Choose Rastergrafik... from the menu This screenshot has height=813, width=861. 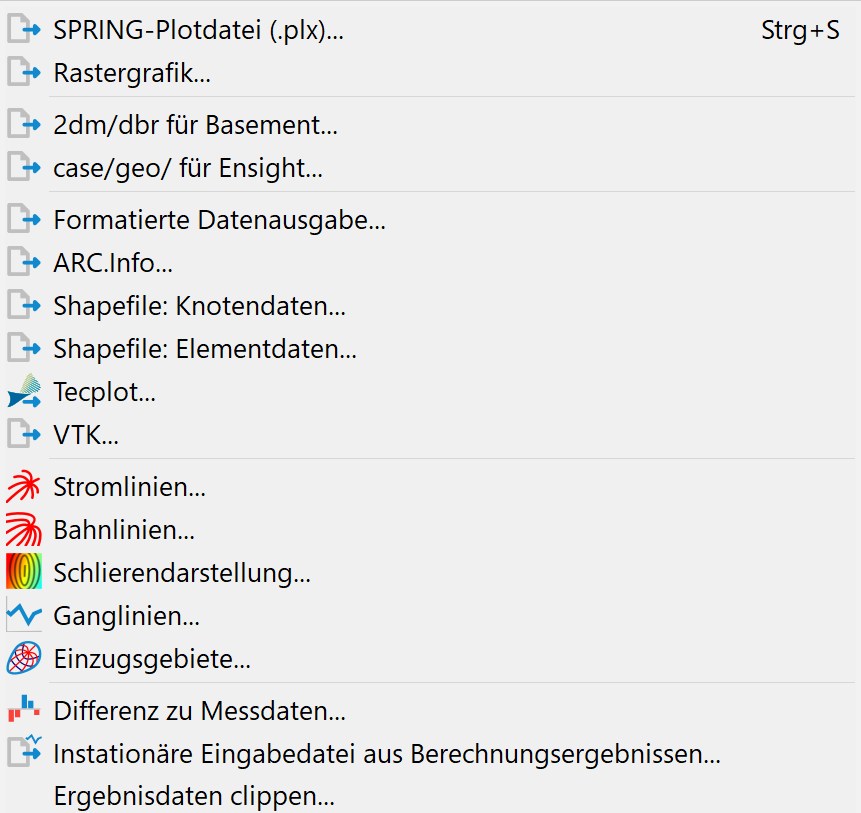(430, 72)
